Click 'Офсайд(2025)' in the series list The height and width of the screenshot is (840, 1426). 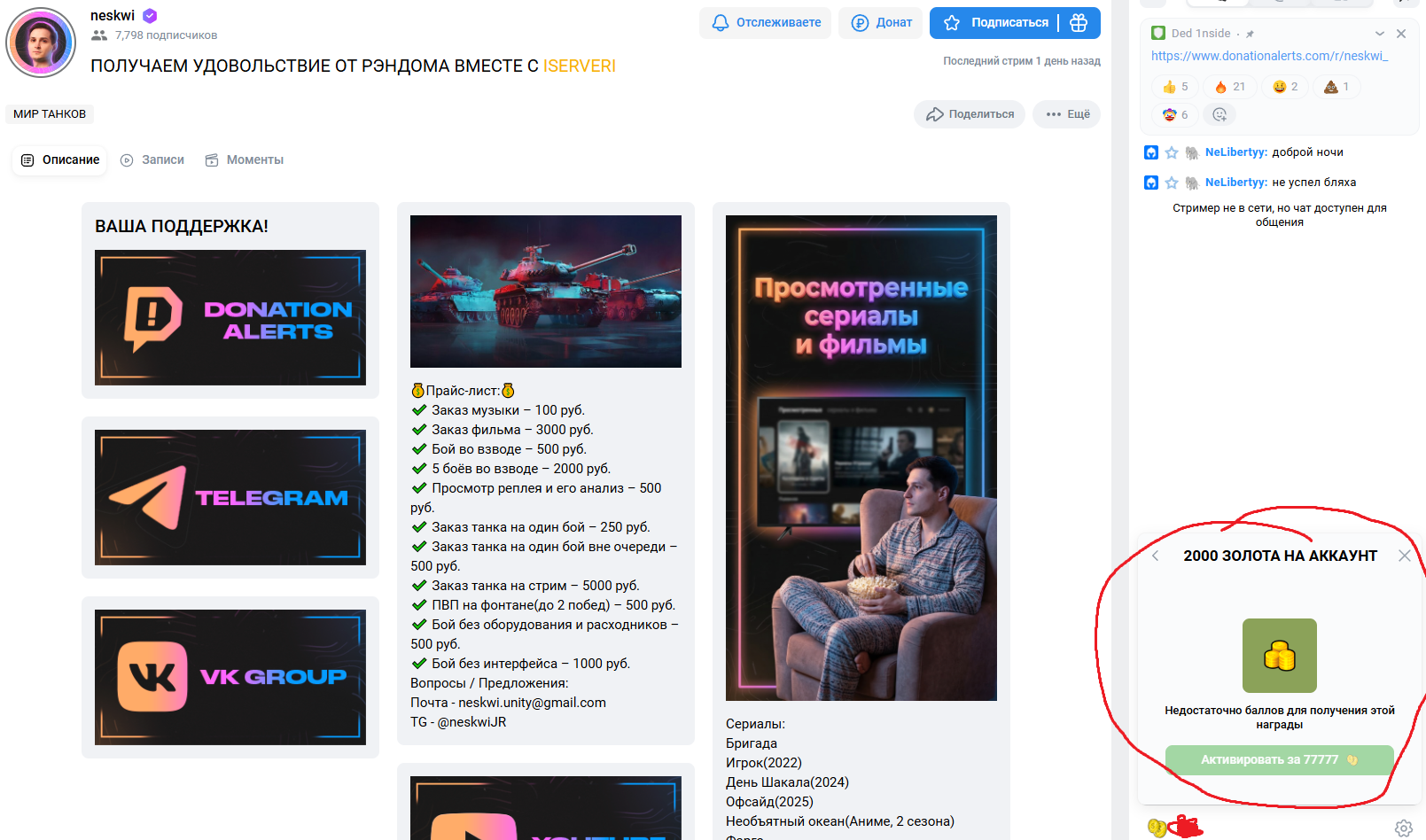(x=769, y=802)
